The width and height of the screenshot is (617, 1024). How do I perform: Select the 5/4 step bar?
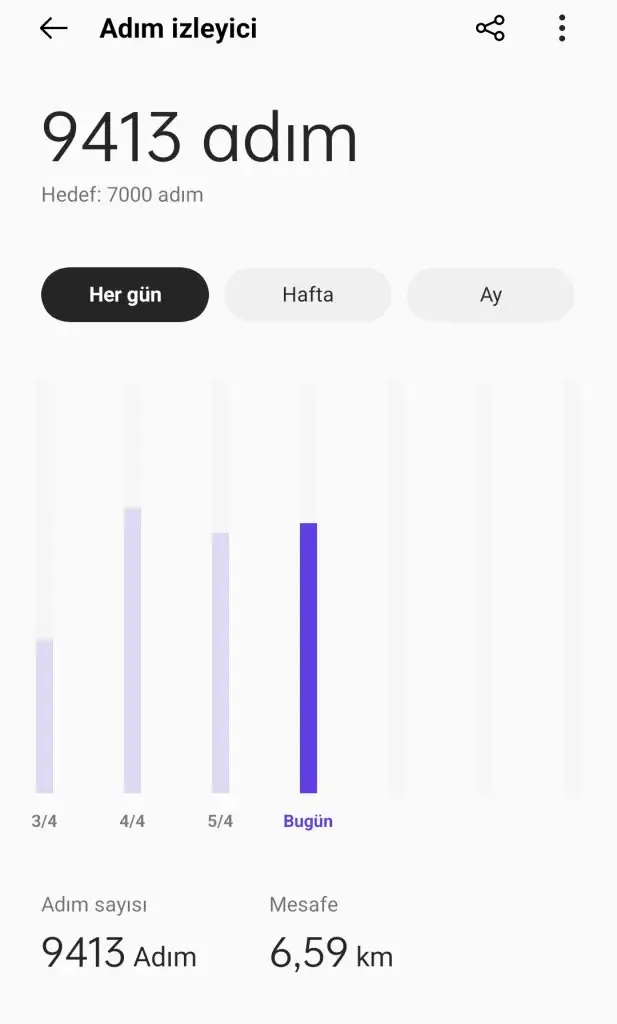tap(221, 663)
